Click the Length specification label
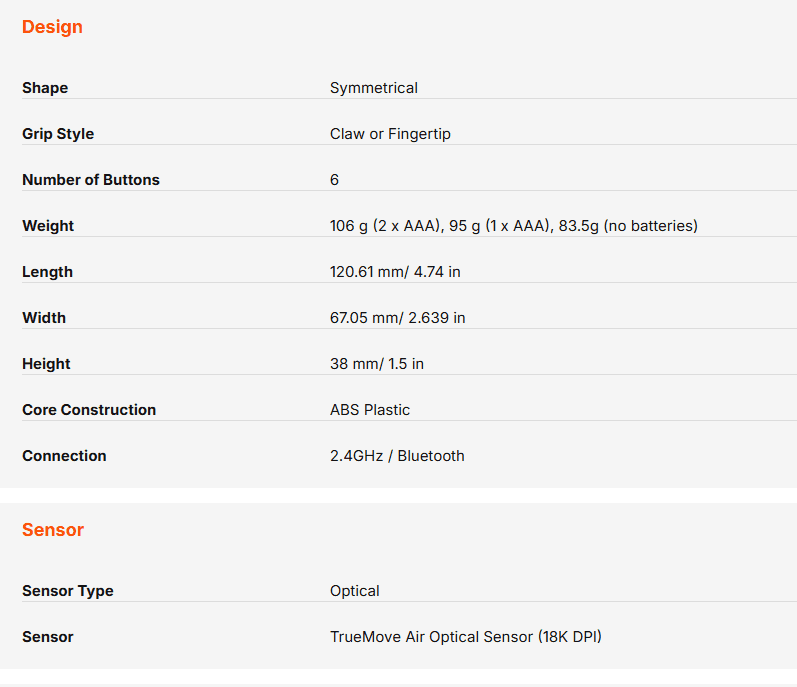 [x=47, y=272]
